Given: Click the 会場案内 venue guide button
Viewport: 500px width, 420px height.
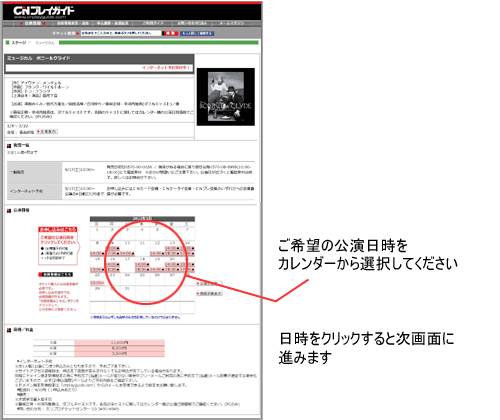Looking at the screenshot, I should tap(47, 132).
